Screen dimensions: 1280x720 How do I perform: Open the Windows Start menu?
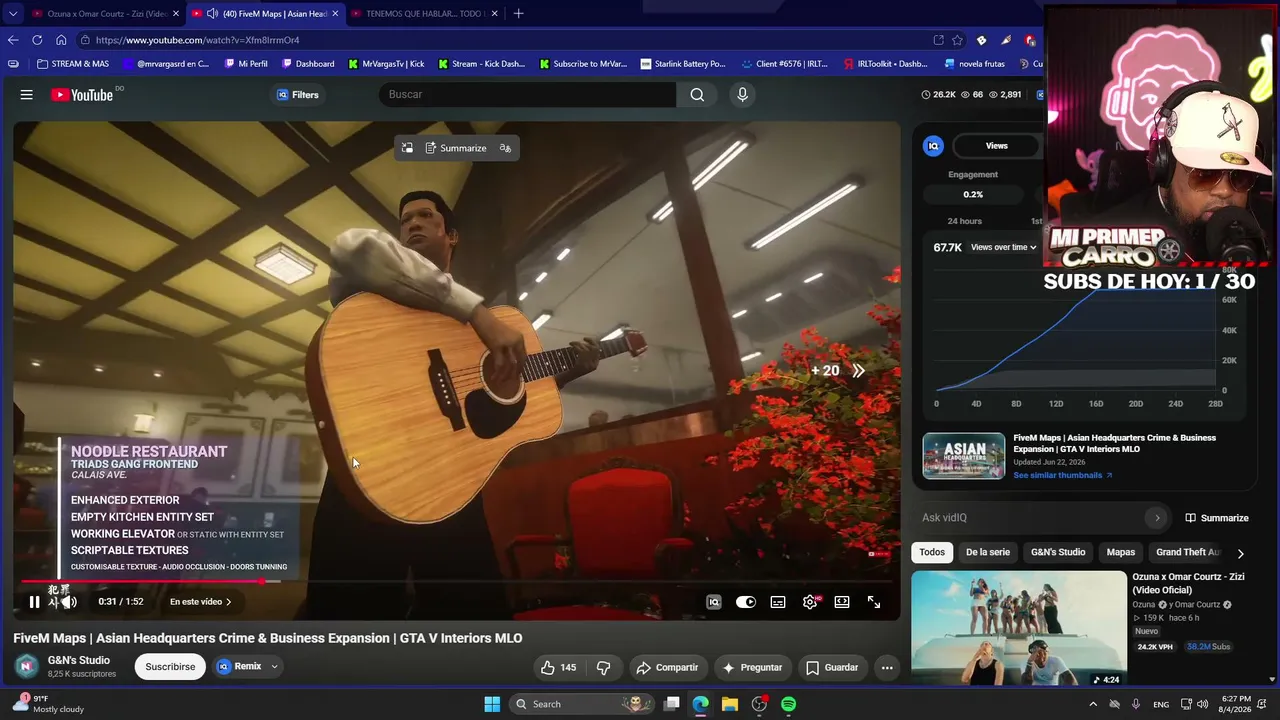492,704
